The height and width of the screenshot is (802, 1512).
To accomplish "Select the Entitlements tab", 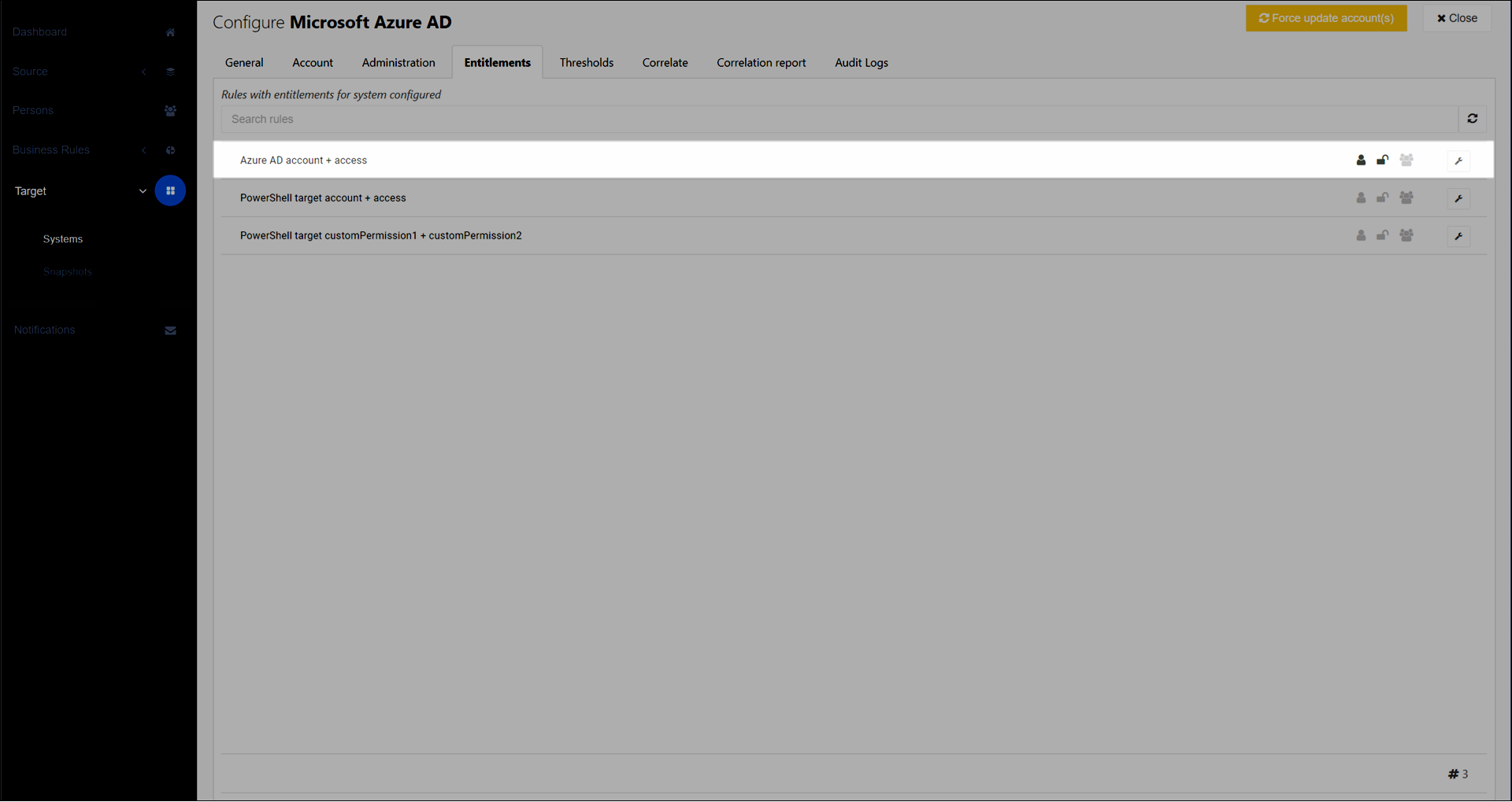I will coord(497,63).
